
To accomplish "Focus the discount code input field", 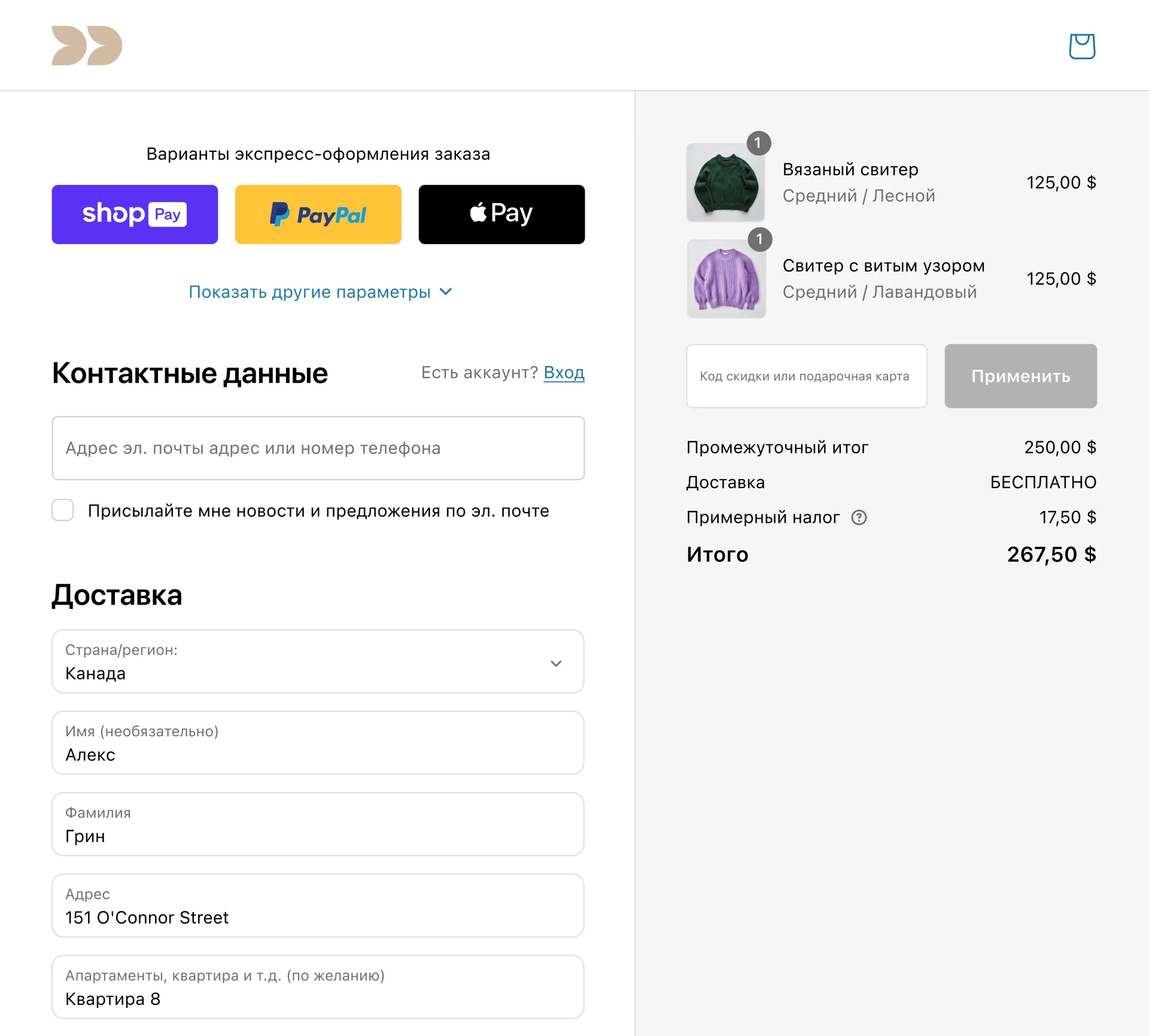I will pyautogui.click(x=806, y=376).
